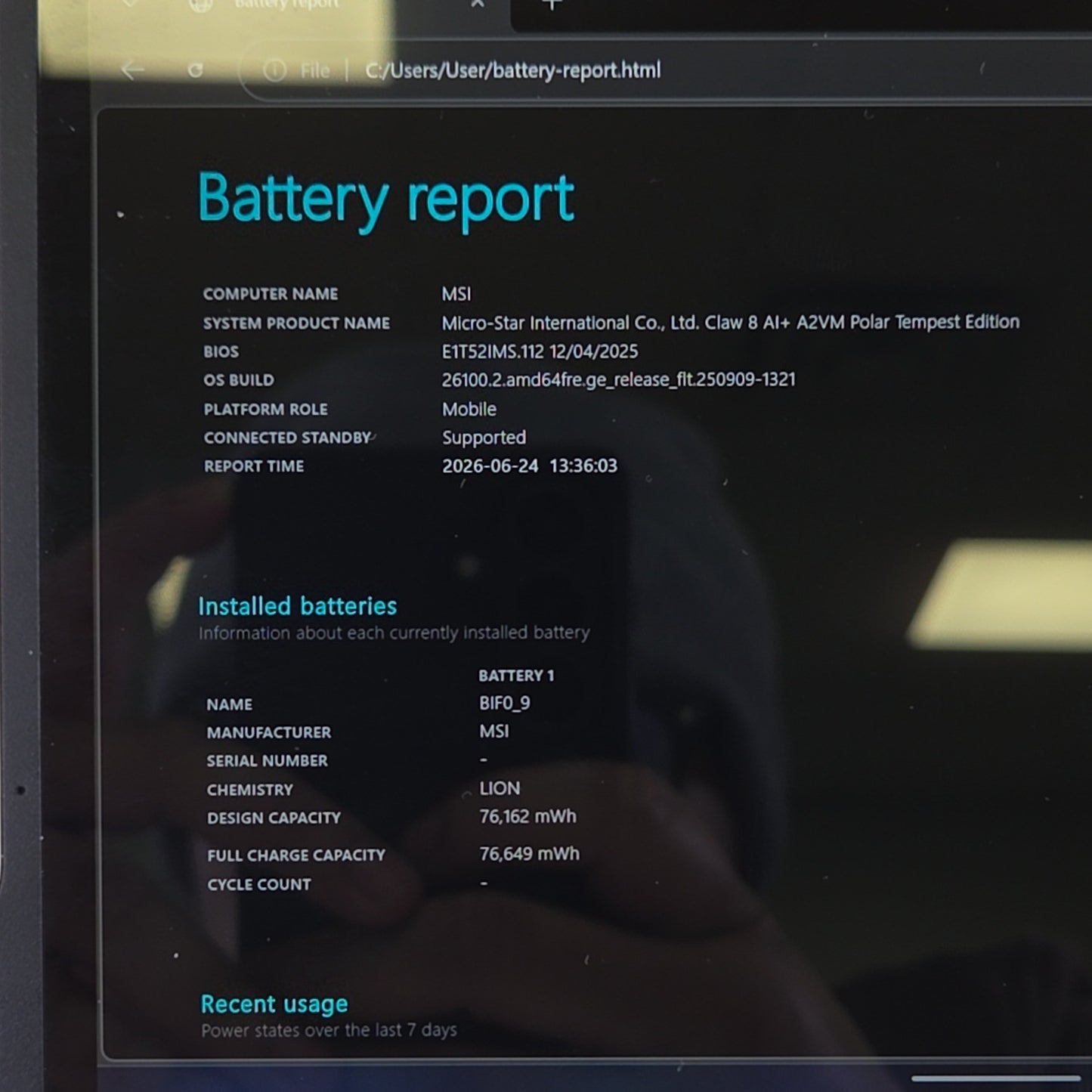Select the Battery report tab
This screenshot has width=1092, height=1092.
click(287, 5)
